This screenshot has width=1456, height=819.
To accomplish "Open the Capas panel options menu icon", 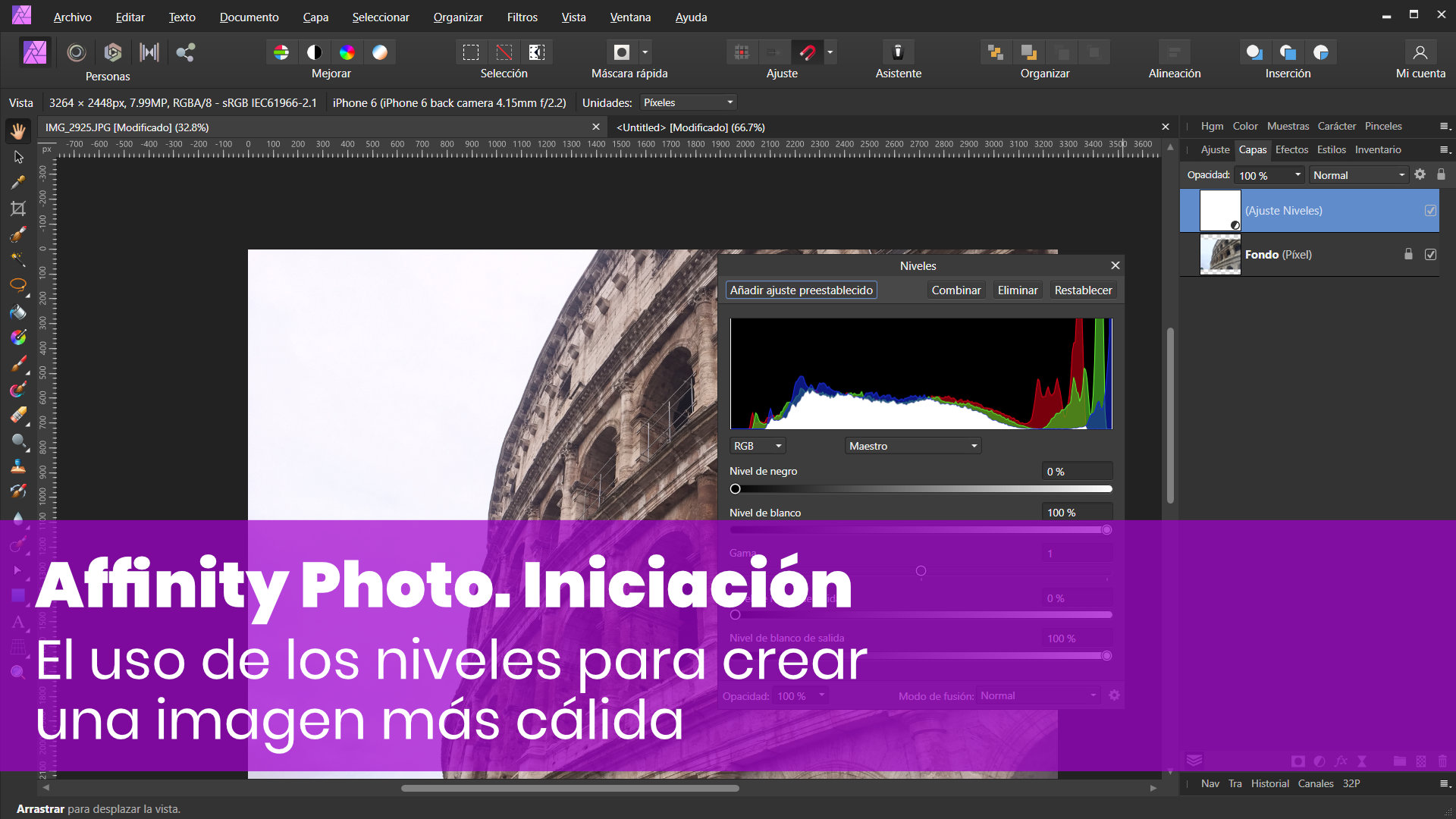I will click(1445, 149).
